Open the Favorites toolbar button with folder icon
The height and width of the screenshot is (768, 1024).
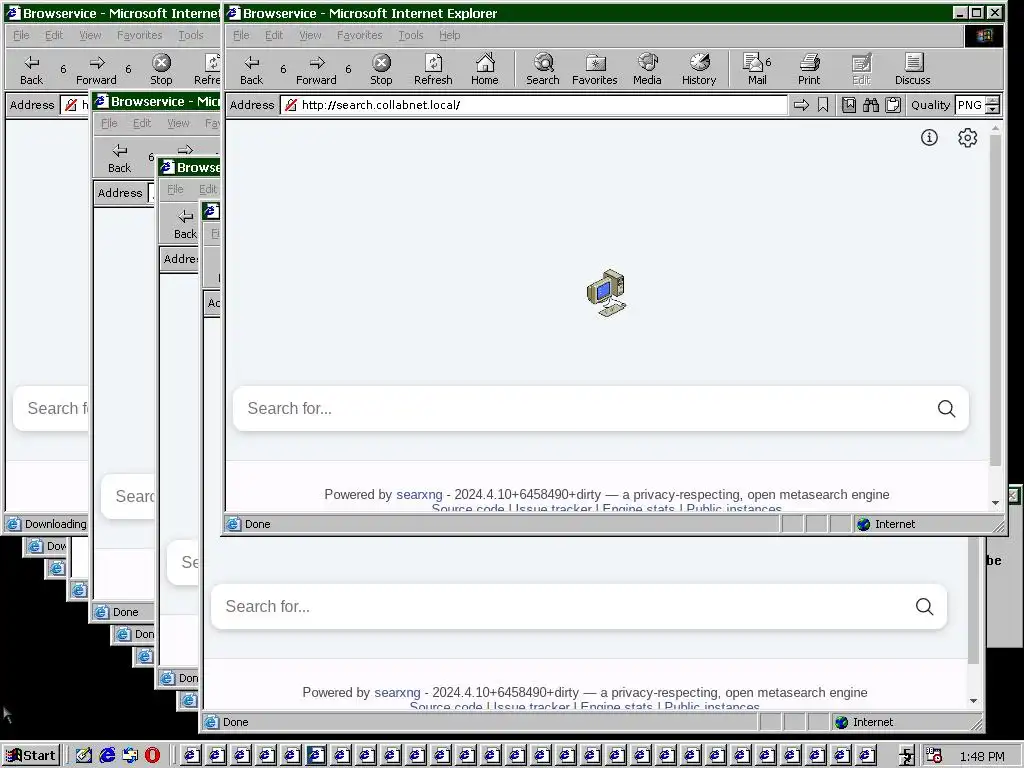594,69
